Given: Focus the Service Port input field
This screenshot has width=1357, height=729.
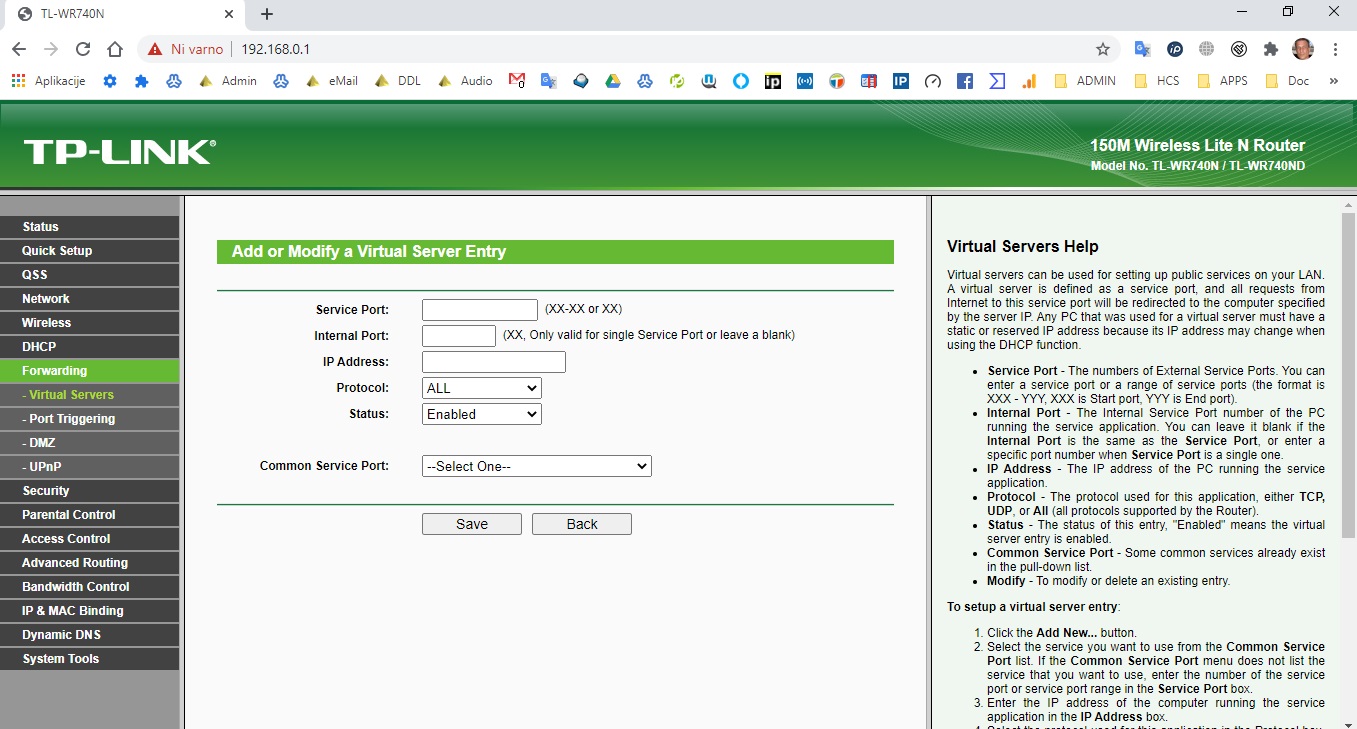Looking at the screenshot, I should [x=480, y=310].
